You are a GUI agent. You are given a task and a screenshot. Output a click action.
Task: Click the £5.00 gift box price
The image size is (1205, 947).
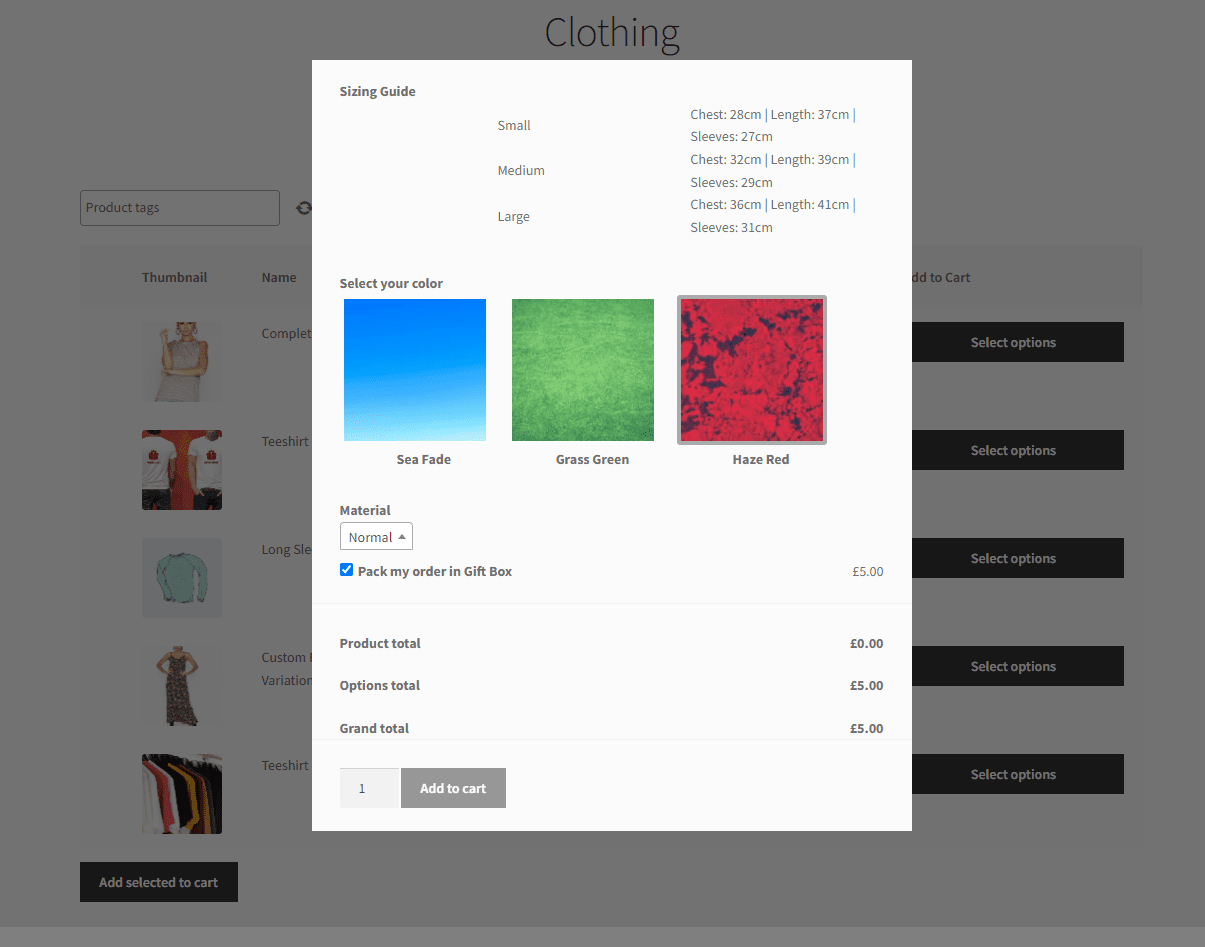(868, 572)
